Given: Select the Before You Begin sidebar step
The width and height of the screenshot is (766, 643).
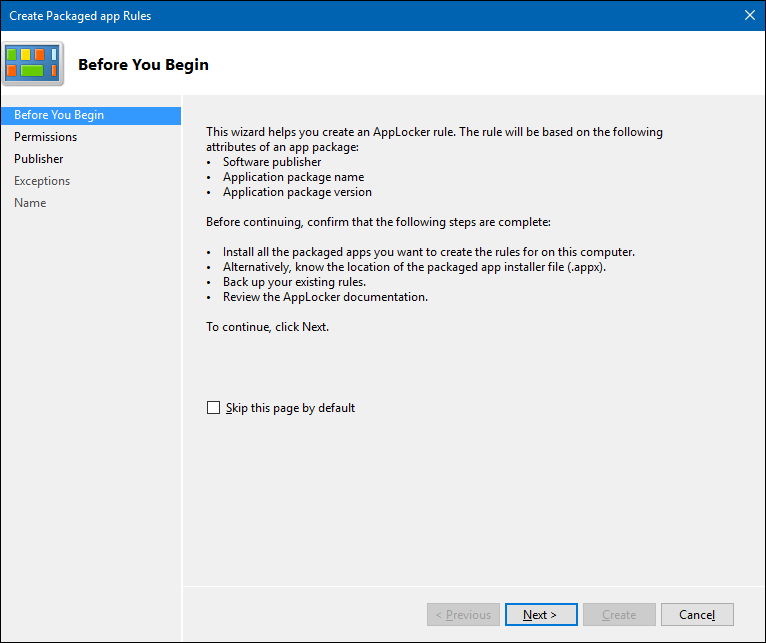Looking at the screenshot, I should (x=59, y=115).
